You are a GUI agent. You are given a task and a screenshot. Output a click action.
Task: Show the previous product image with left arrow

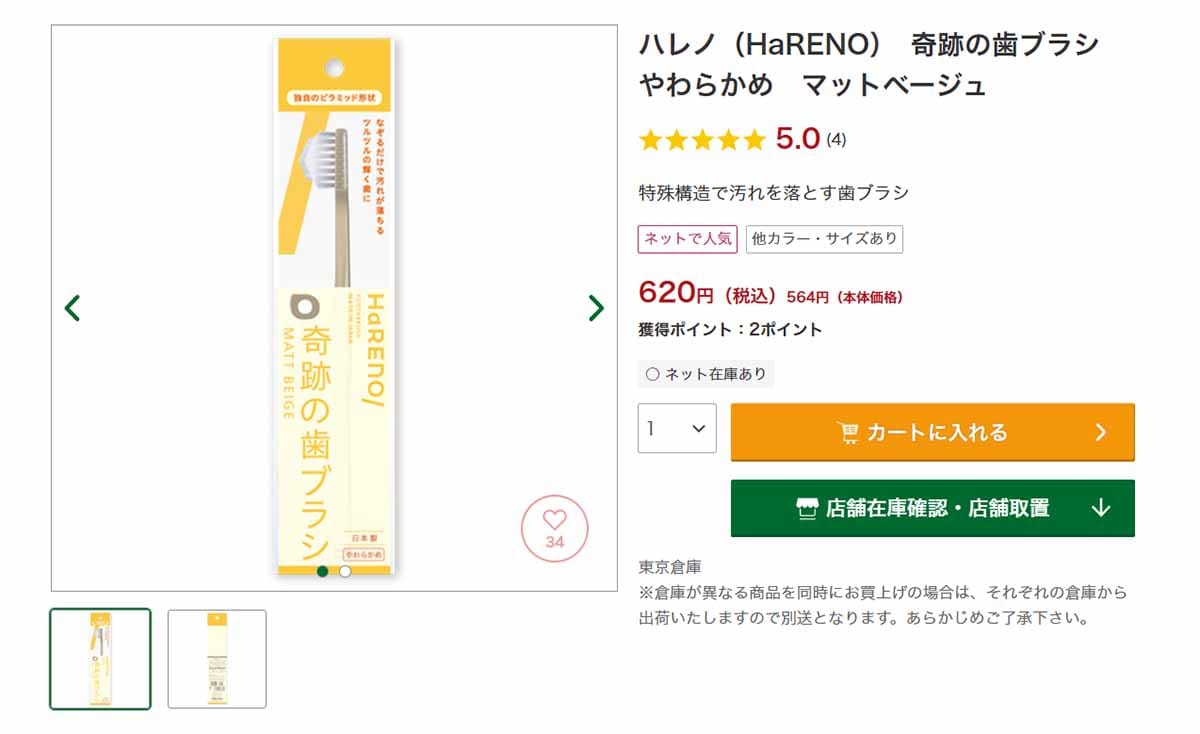pyautogui.click(x=72, y=307)
